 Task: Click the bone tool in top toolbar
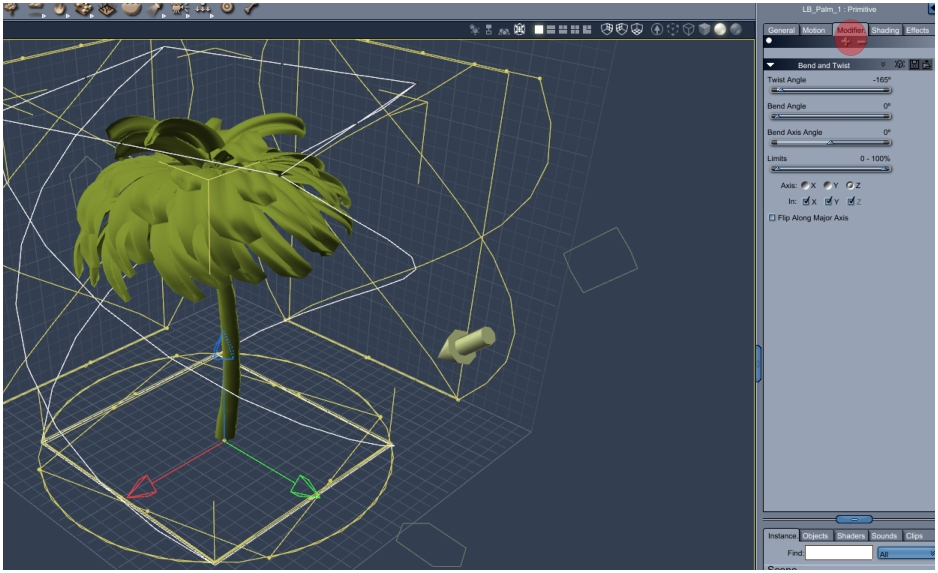251,8
